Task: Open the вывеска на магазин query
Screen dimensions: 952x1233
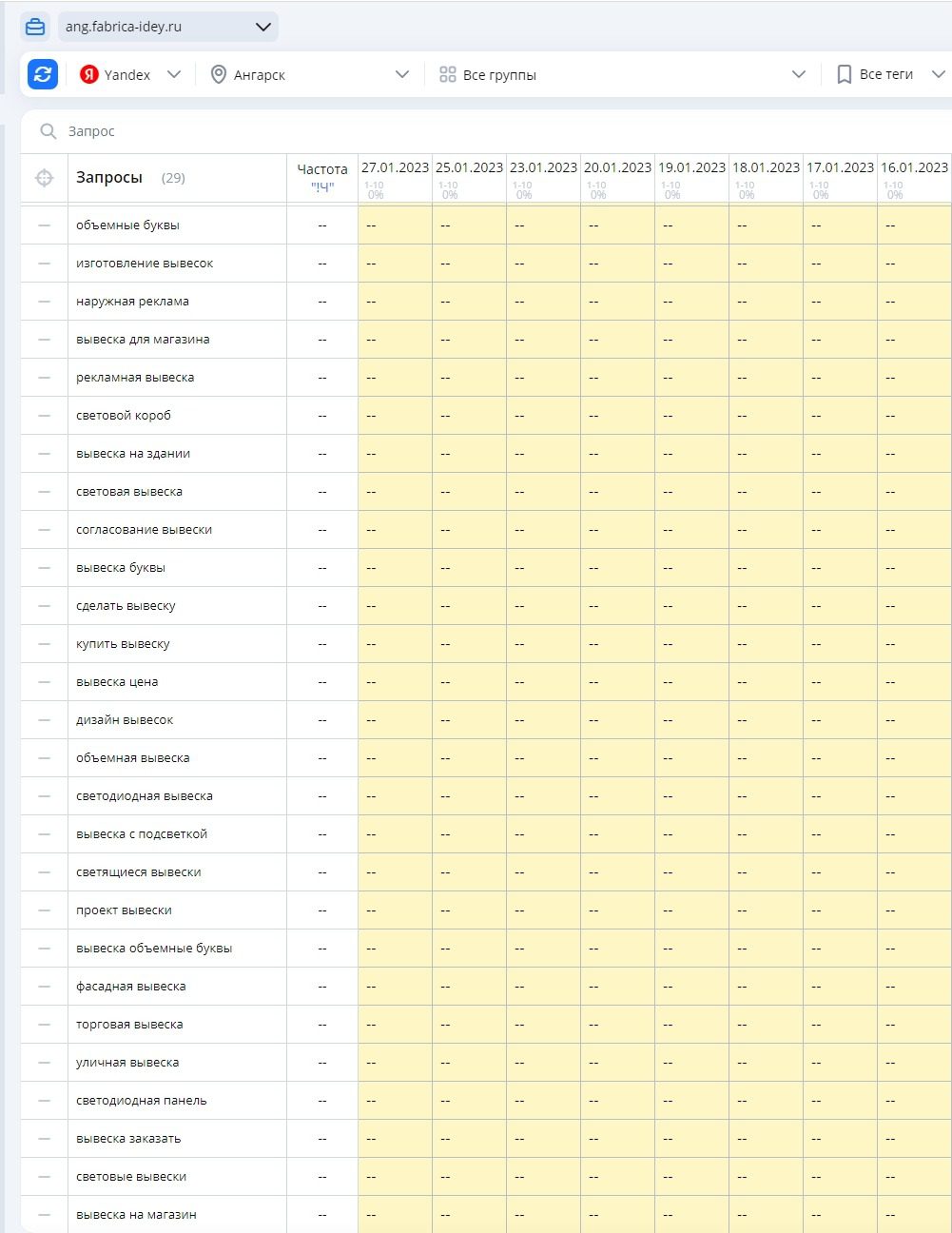Action: (136, 1215)
